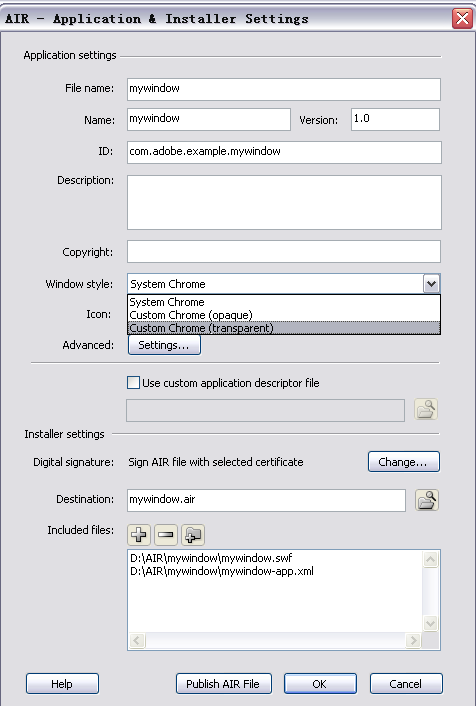Viewport: 476px width, 706px height.
Task: Click the file list scroll down arrow
Action: pos(431,624)
